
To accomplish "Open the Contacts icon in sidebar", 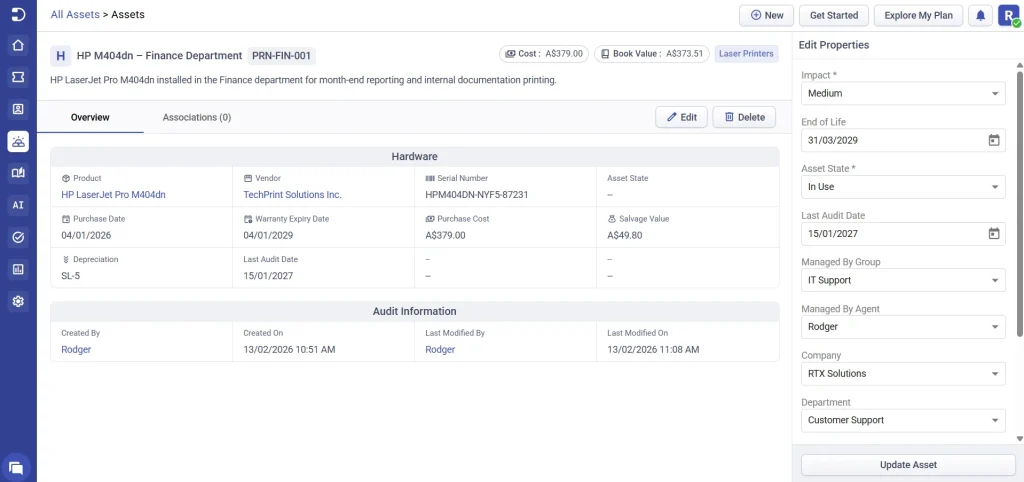I will click(x=18, y=109).
